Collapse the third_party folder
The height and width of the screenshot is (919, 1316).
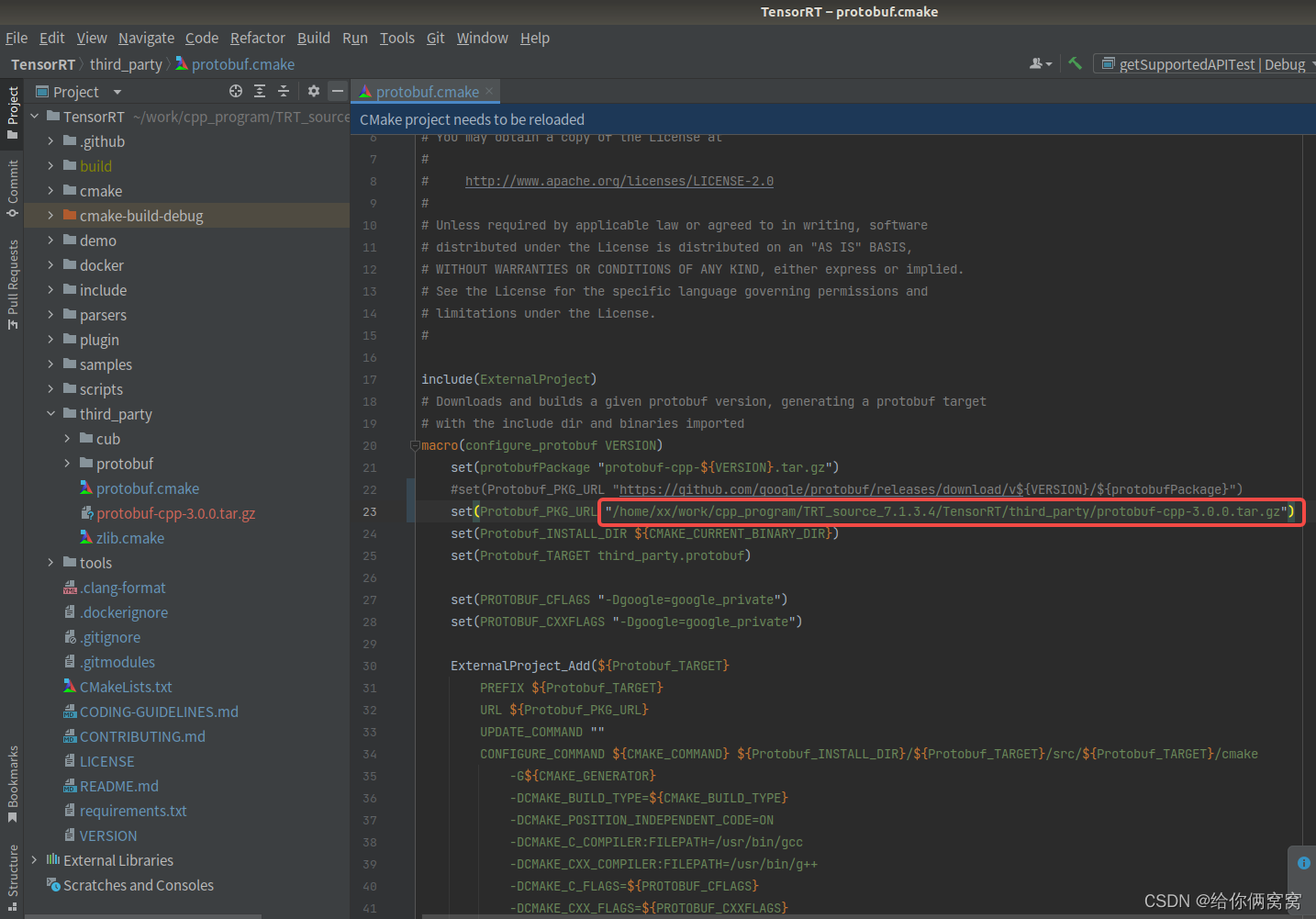pyautogui.click(x=51, y=414)
